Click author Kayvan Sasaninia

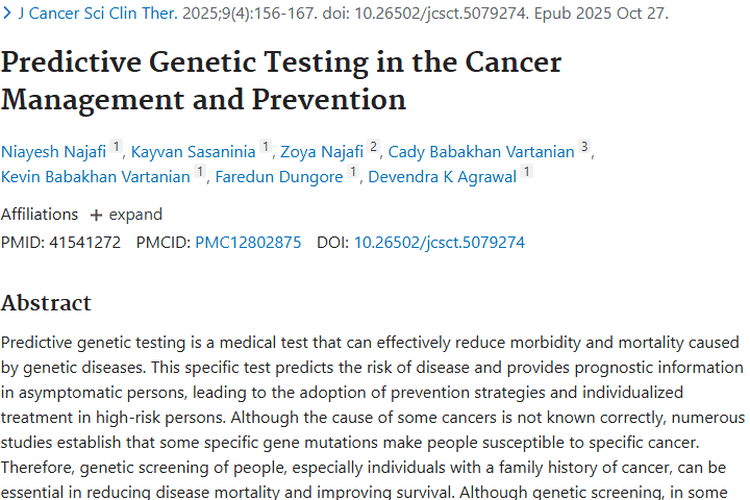click(x=192, y=152)
